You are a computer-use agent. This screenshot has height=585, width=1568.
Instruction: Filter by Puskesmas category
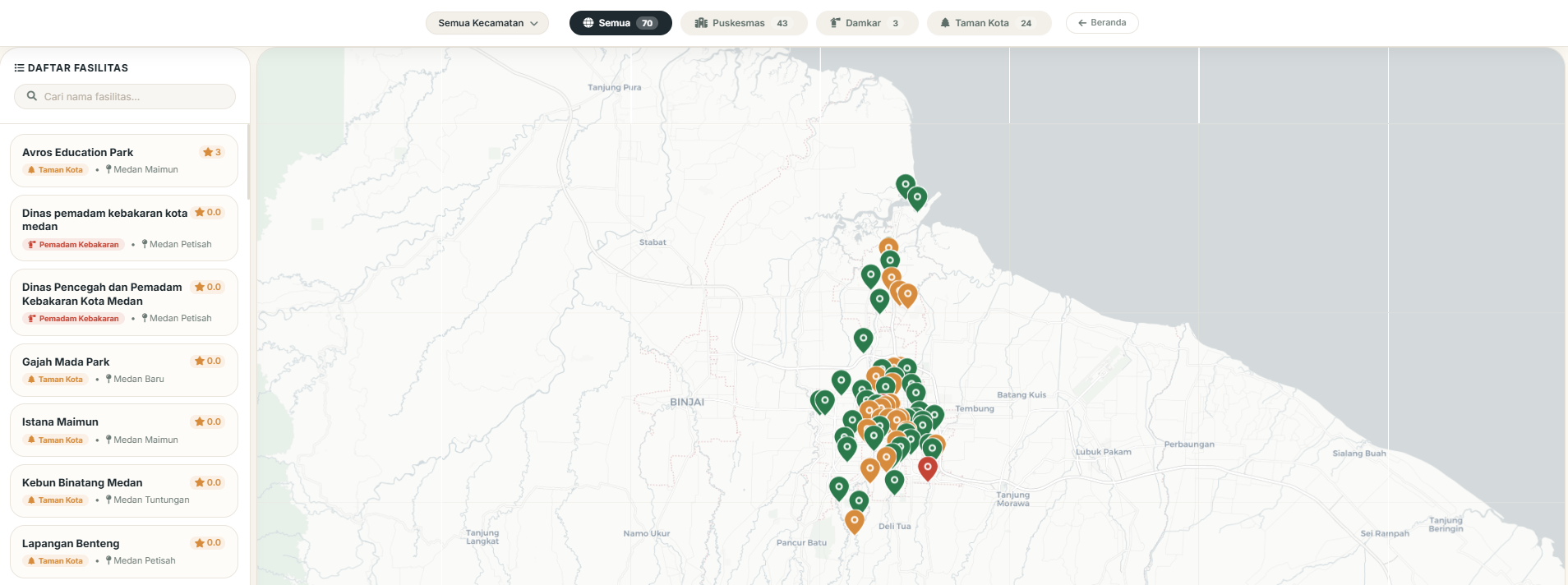743,23
